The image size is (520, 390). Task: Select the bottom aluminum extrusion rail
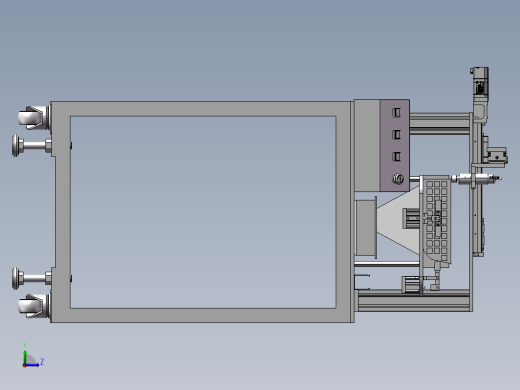tap(413, 301)
